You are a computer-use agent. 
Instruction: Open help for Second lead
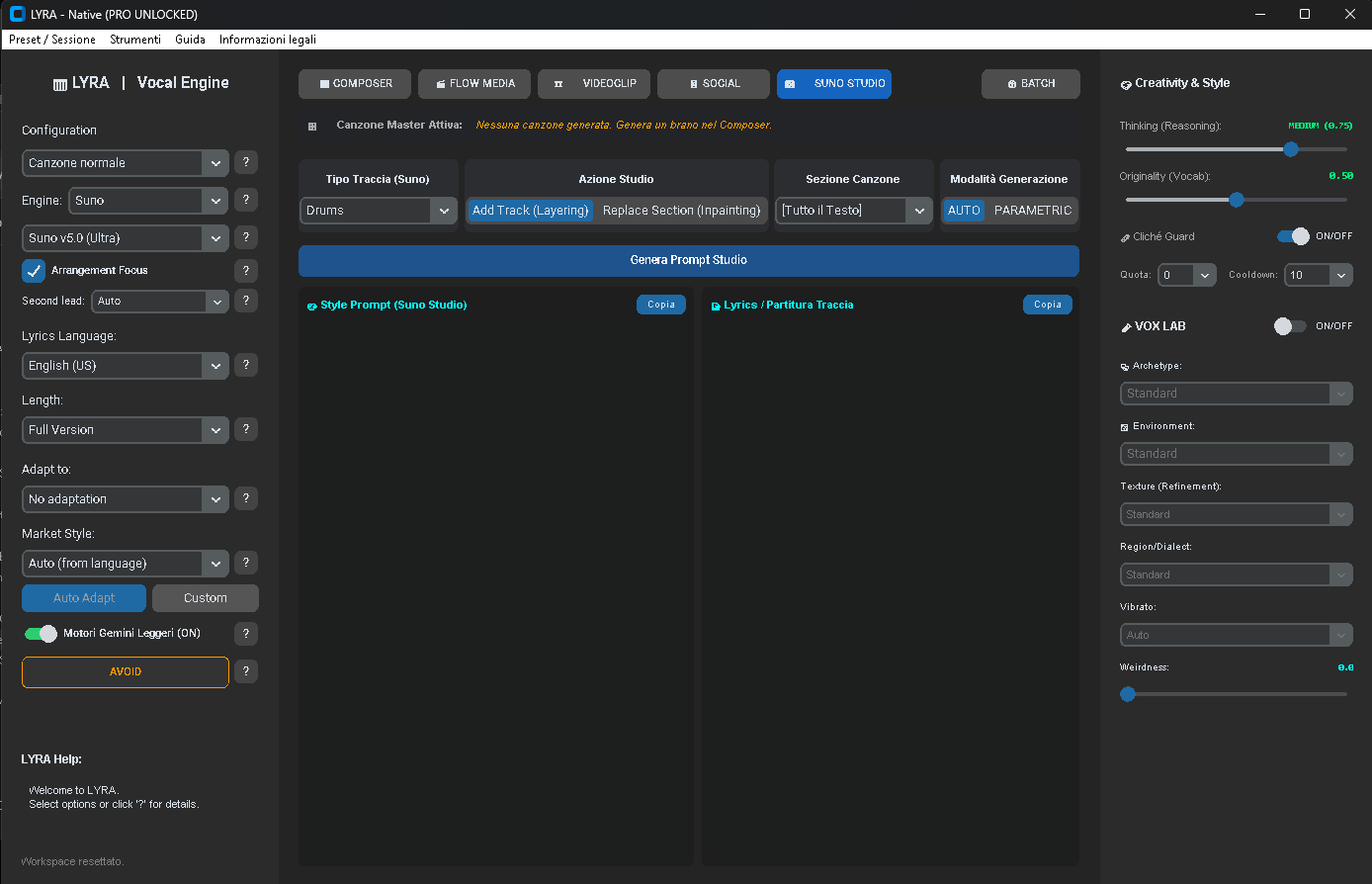click(246, 300)
